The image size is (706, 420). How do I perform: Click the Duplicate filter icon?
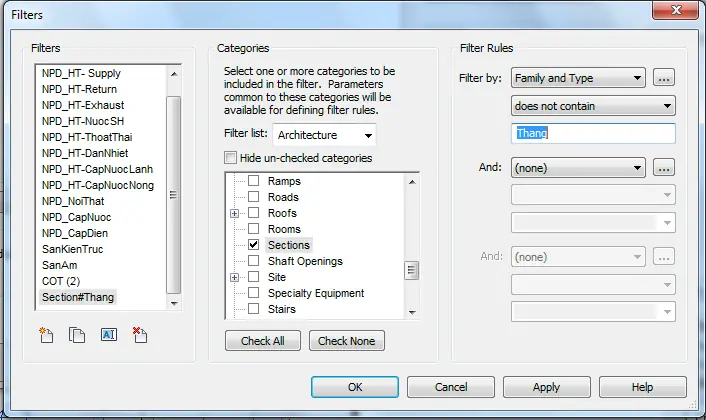click(77, 335)
